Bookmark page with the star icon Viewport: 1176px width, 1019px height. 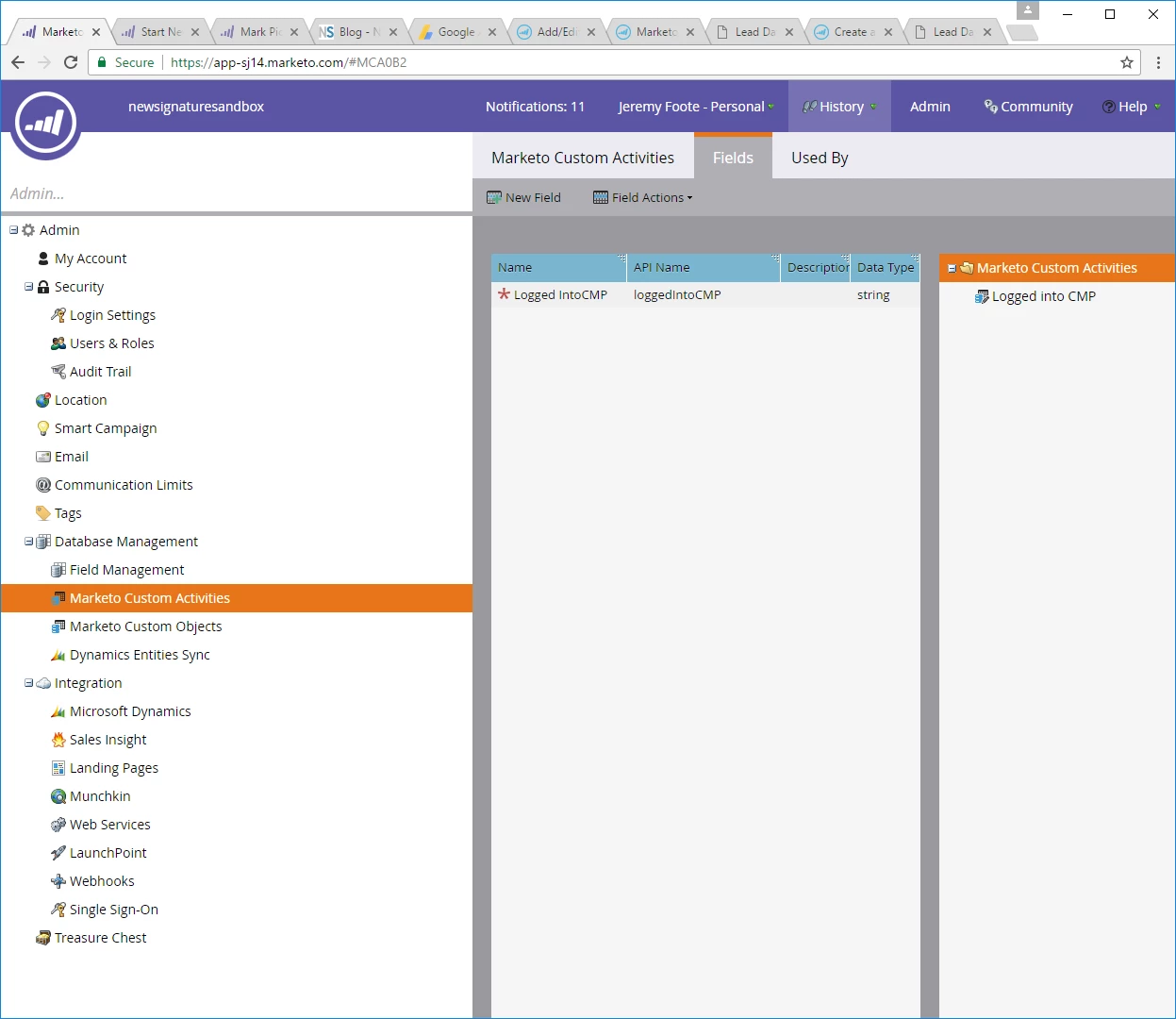[1127, 62]
